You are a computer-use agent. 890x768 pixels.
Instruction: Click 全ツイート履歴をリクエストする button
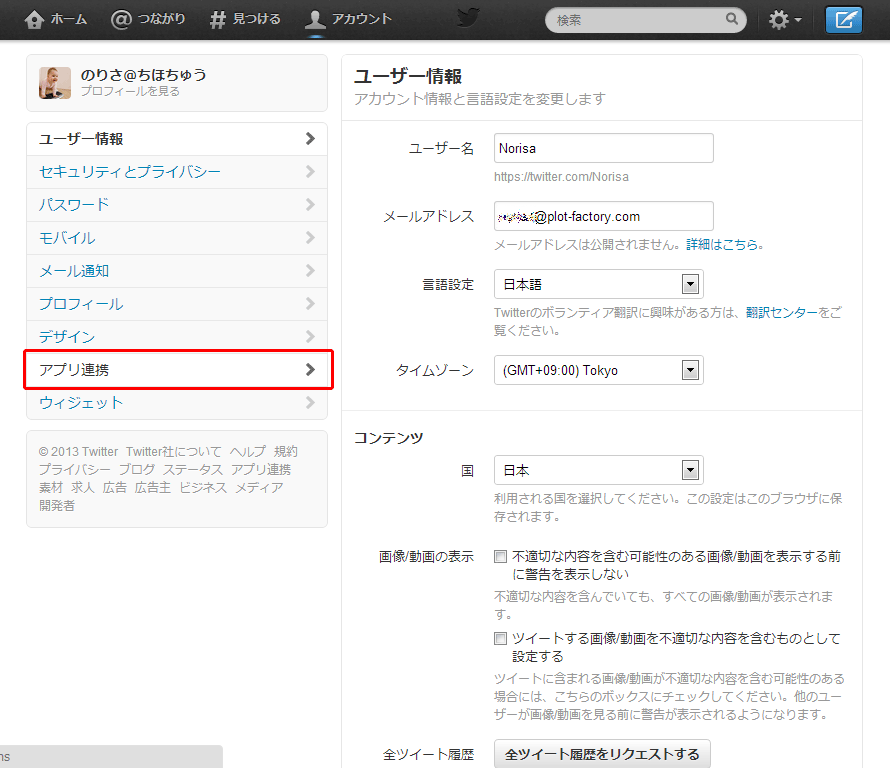pos(602,754)
